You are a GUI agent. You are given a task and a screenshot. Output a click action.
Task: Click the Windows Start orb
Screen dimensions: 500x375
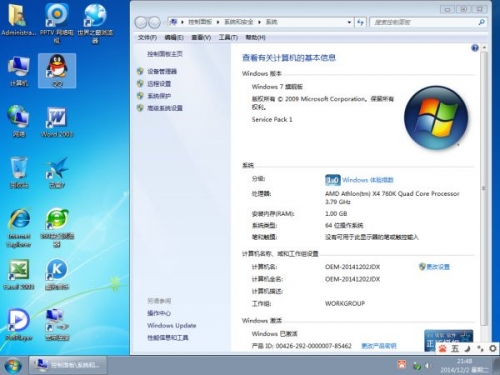pos(13,365)
